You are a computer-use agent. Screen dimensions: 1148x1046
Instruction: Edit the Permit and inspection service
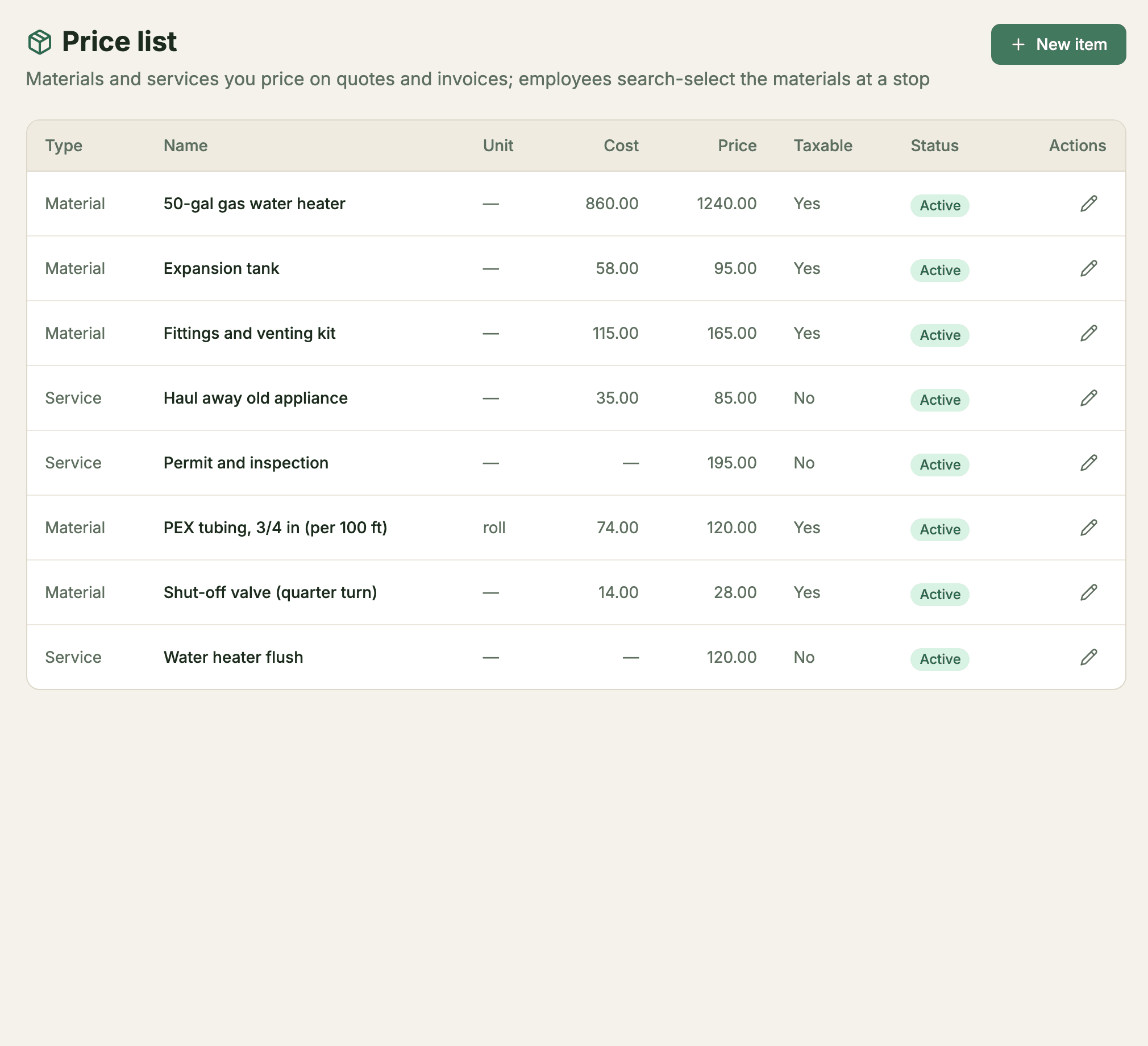click(1088, 463)
